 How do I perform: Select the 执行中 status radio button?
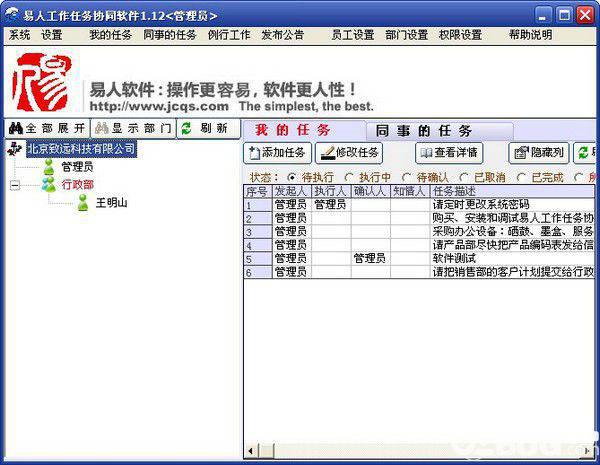tap(349, 178)
